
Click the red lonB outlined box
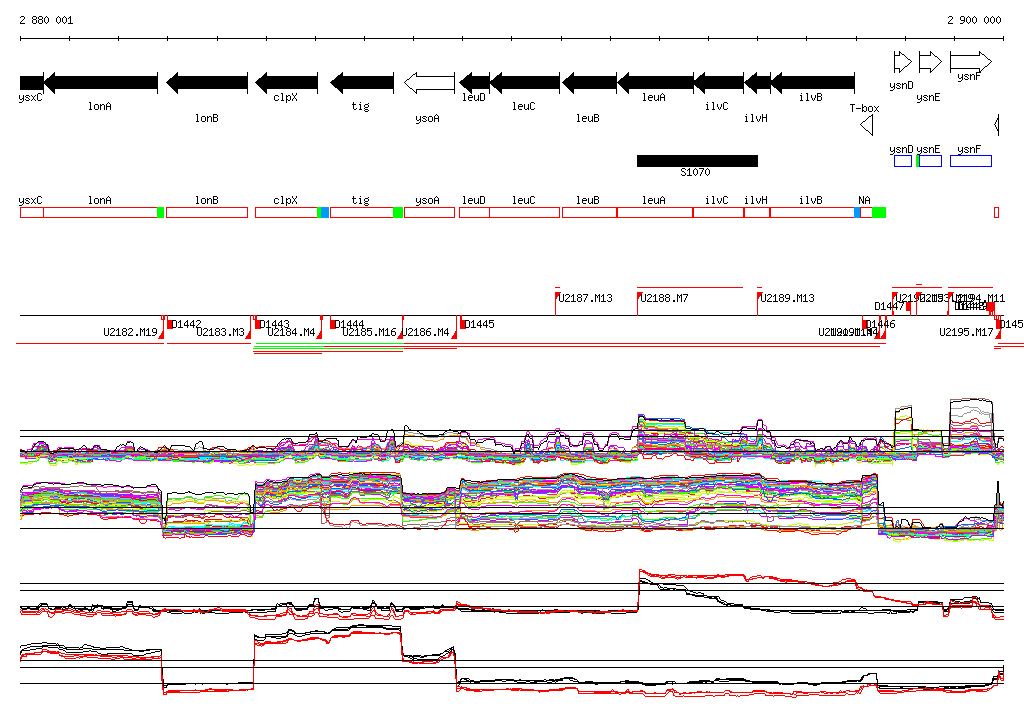pyautogui.click(x=207, y=212)
